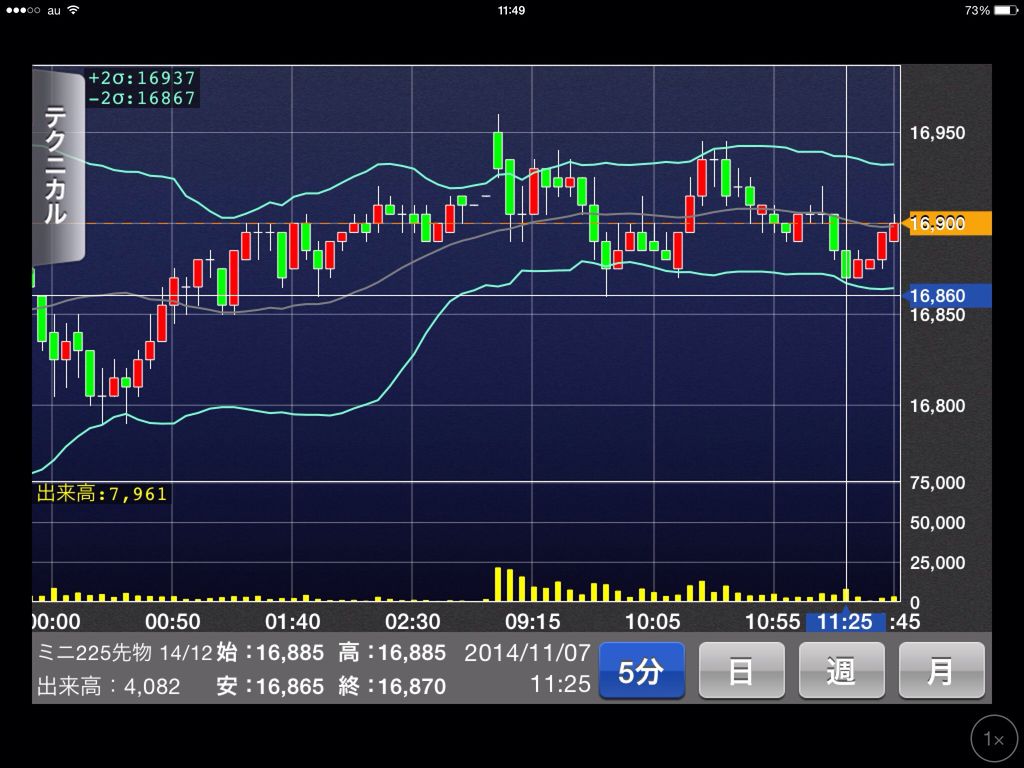Click the 10:55 time axis label
1024x768 pixels.
[773, 621]
